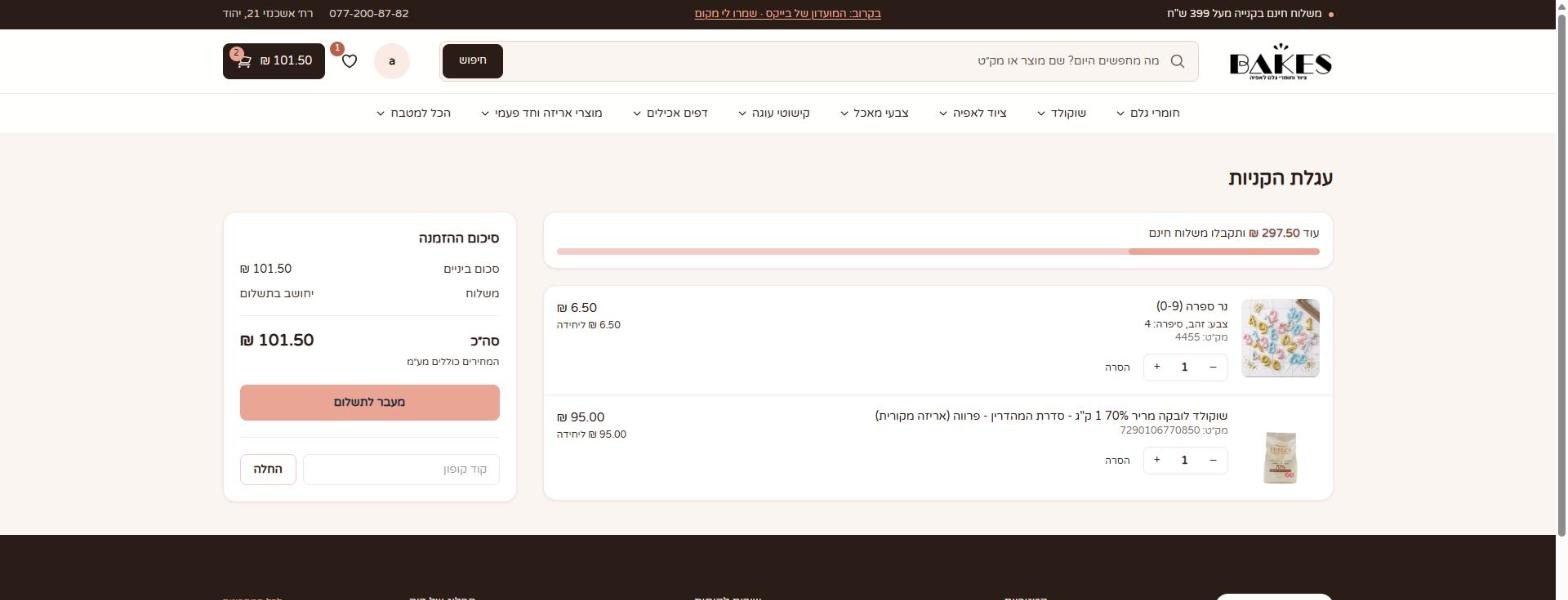Click the BAKES logo
Screen dimensions: 1568x600
pyautogui.click(x=1280, y=62)
